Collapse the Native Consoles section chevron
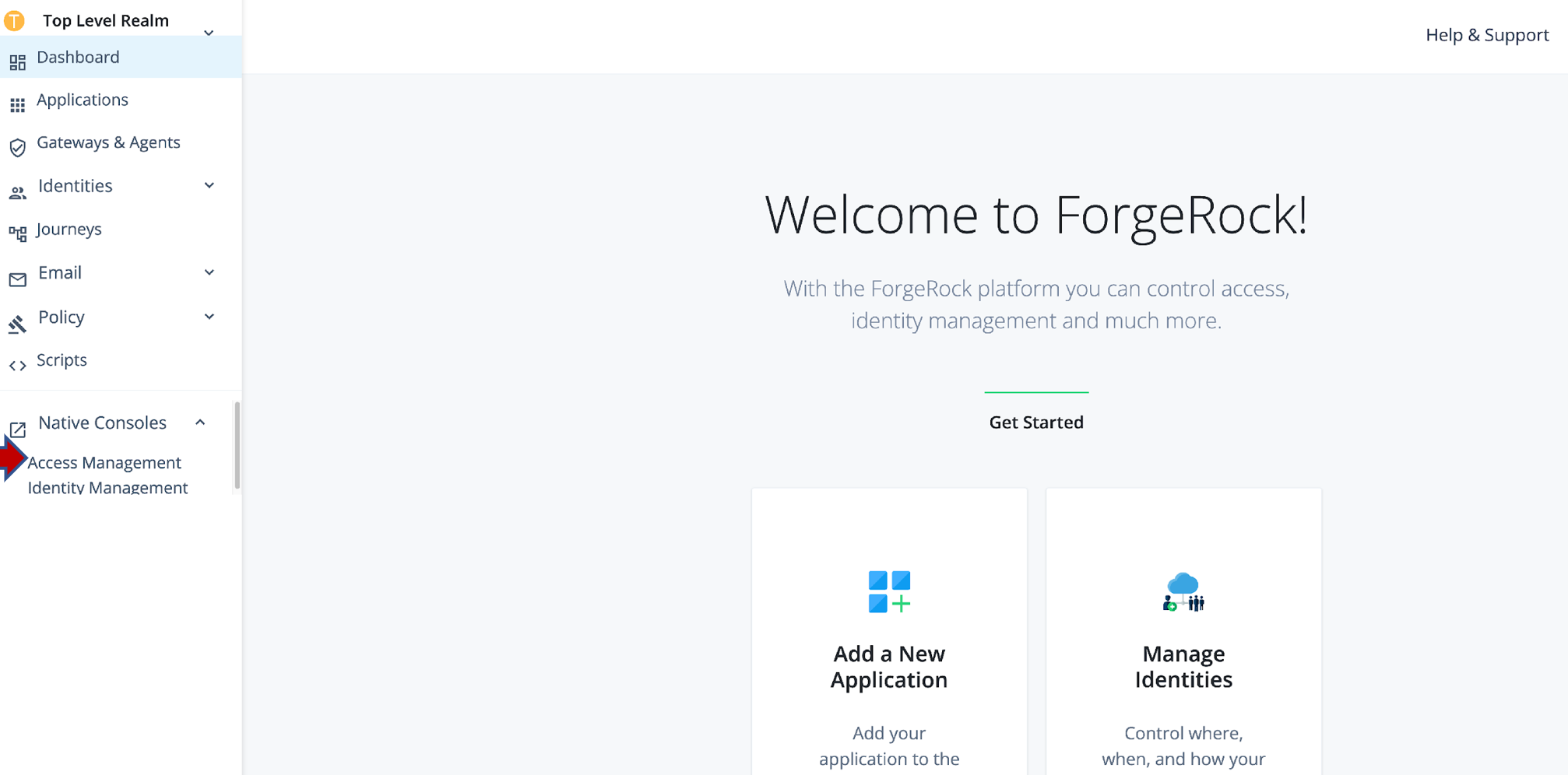This screenshot has width=1568, height=775. 200,423
